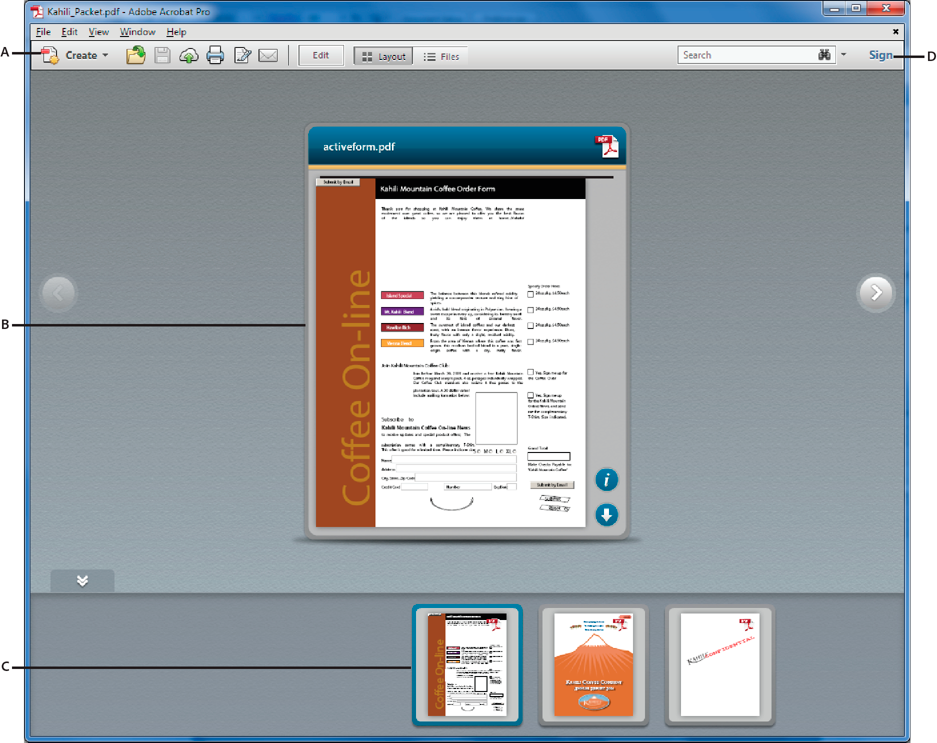
Task: Click the edit document pencil icon
Action: click(x=242, y=56)
